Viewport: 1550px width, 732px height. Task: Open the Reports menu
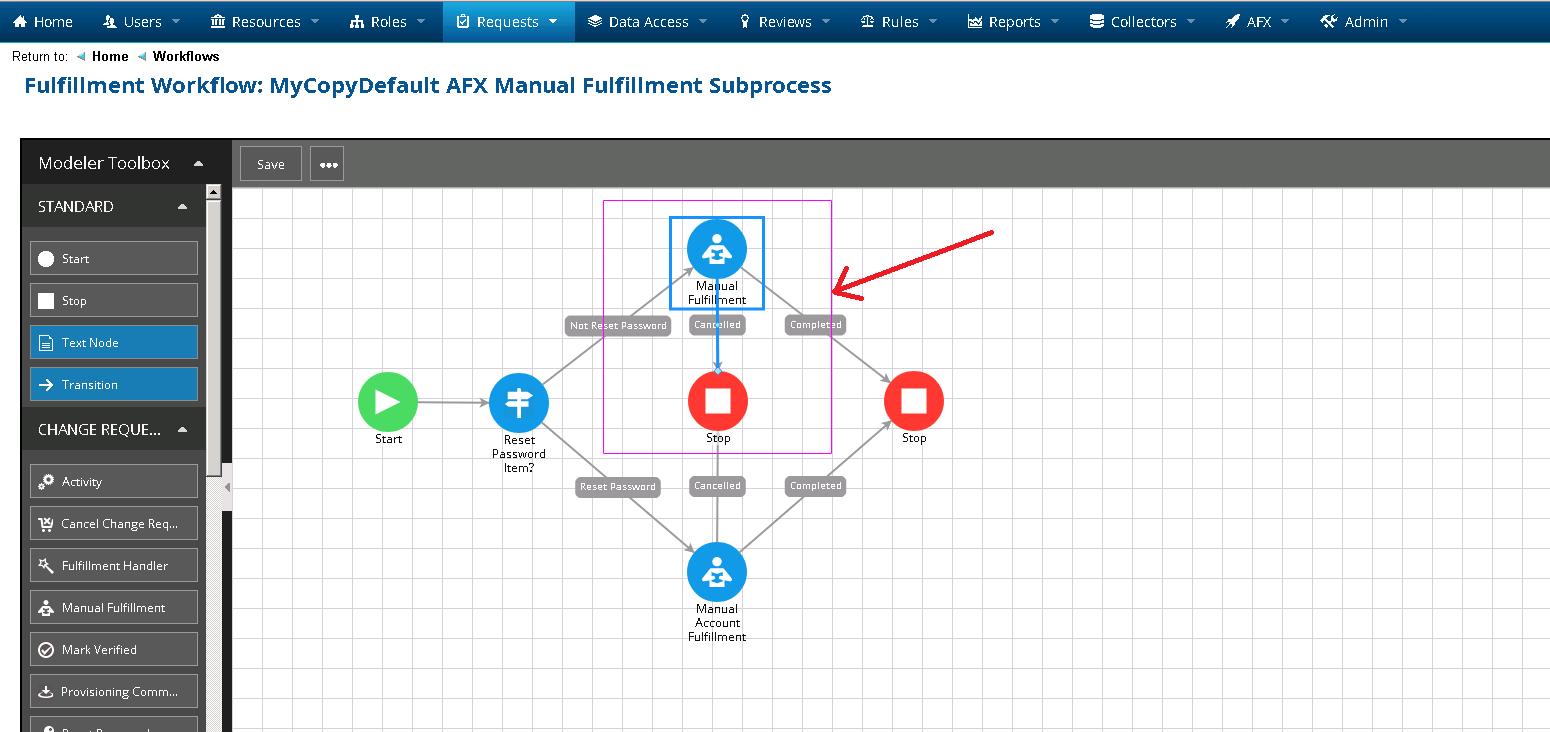pos(1013,21)
